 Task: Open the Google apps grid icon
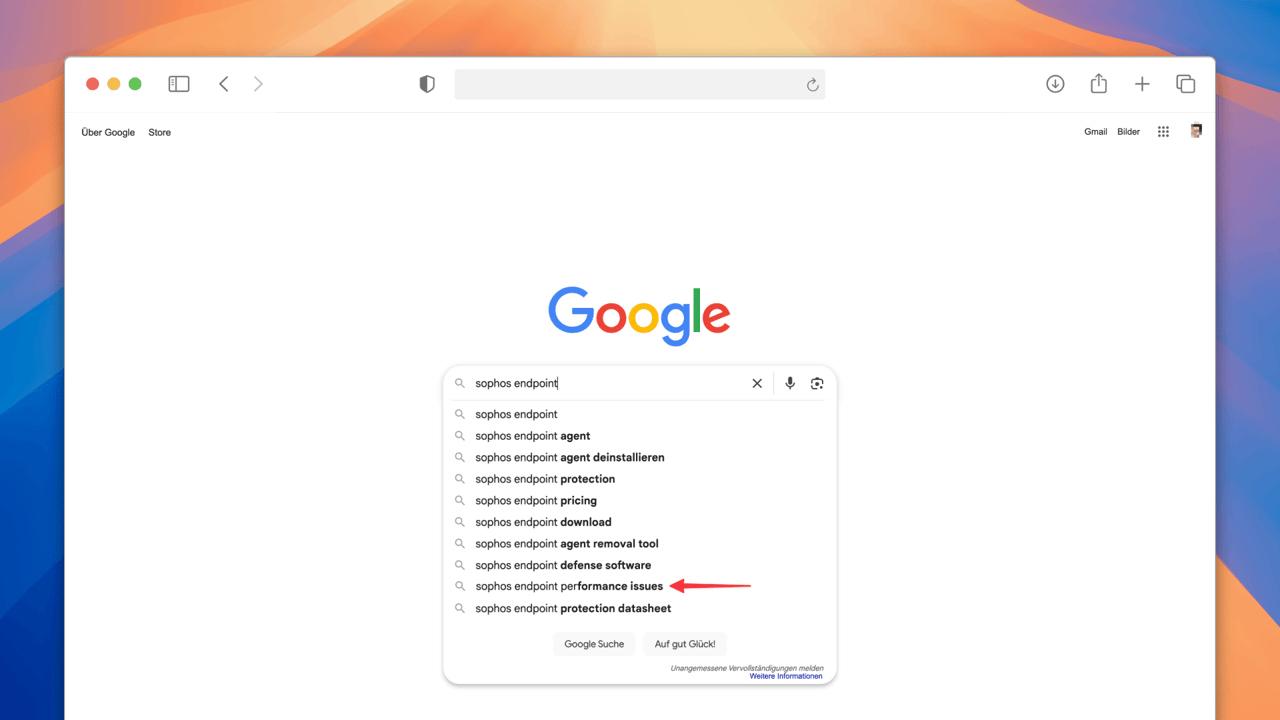click(x=1163, y=132)
